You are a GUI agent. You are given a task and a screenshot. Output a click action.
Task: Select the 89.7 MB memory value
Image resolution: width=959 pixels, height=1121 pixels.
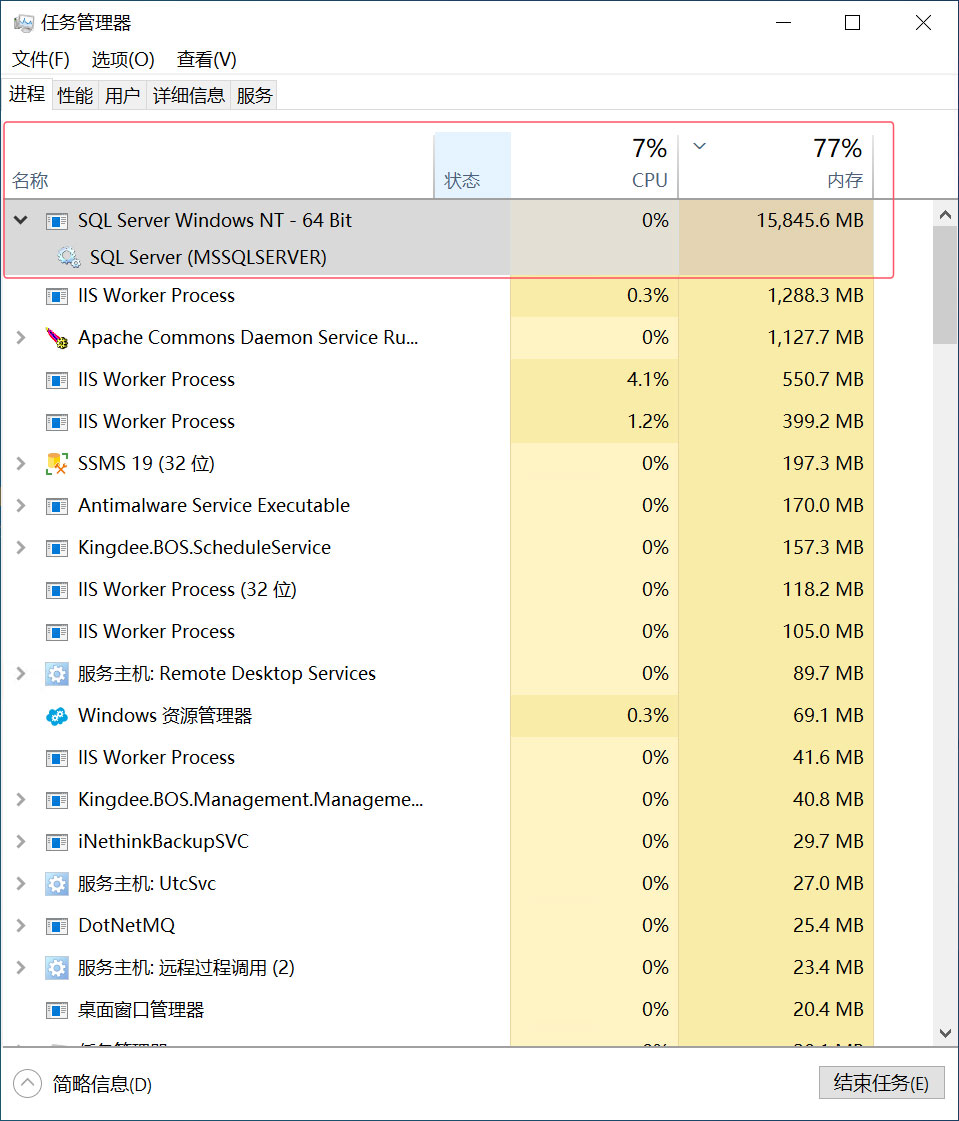click(x=828, y=673)
